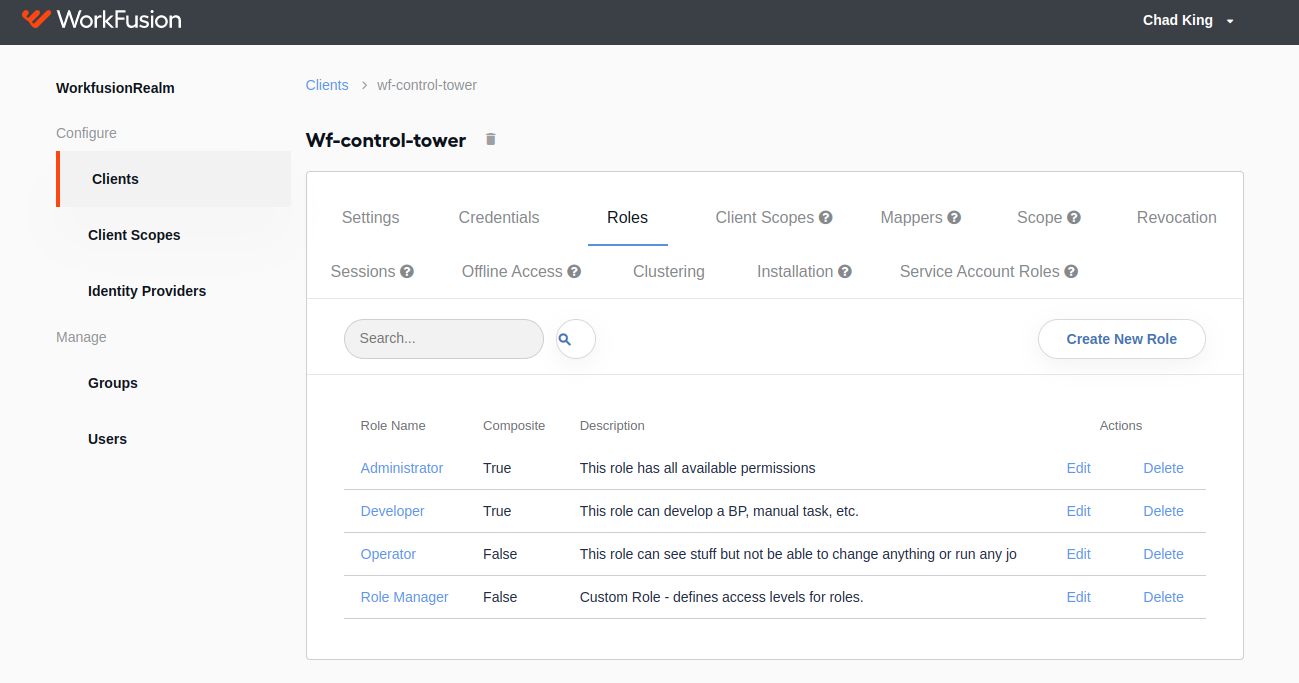
Task: Switch to the Credentials tab
Action: pyautogui.click(x=499, y=217)
